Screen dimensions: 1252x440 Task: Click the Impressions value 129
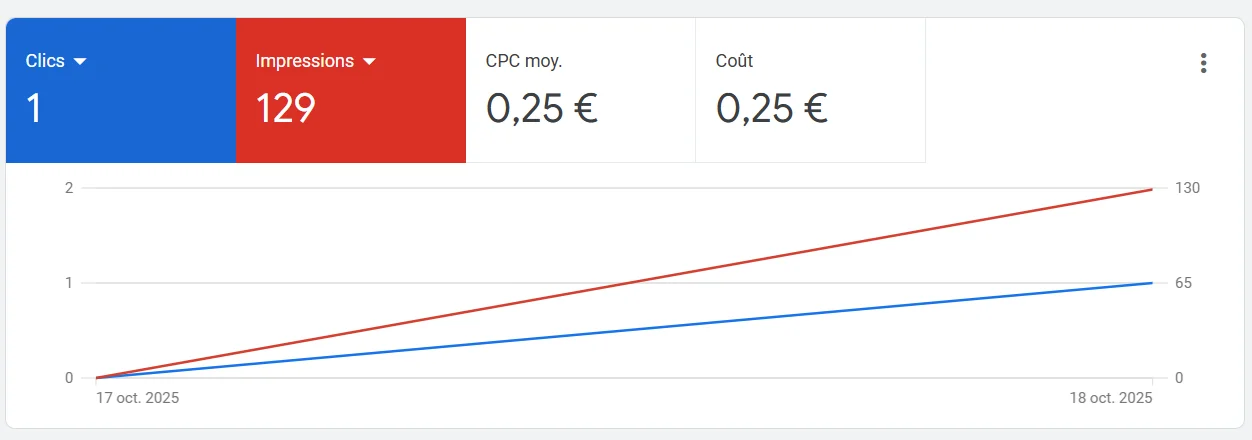285,108
